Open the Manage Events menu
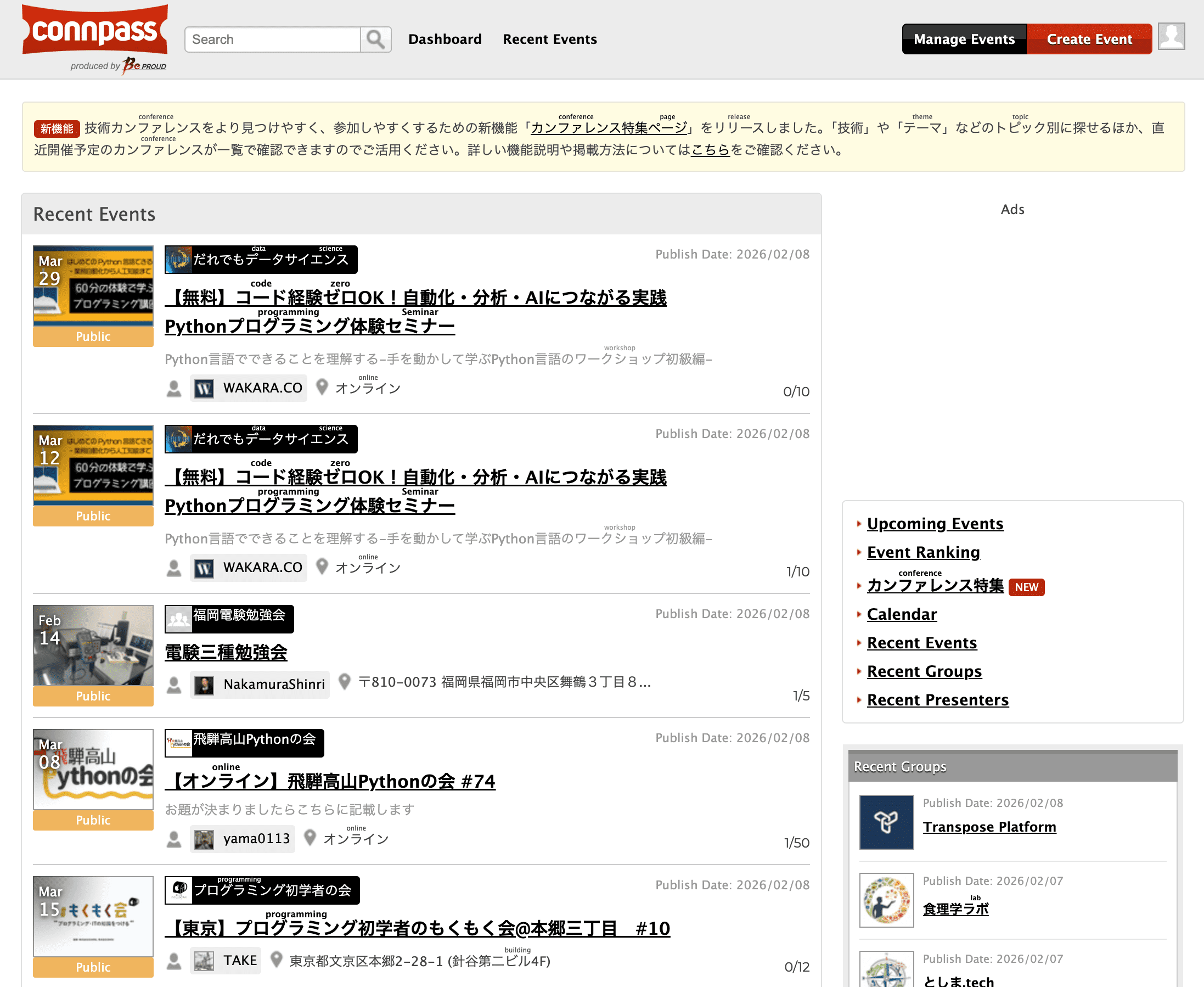This screenshot has height=987, width=1204. click(964, 38)
